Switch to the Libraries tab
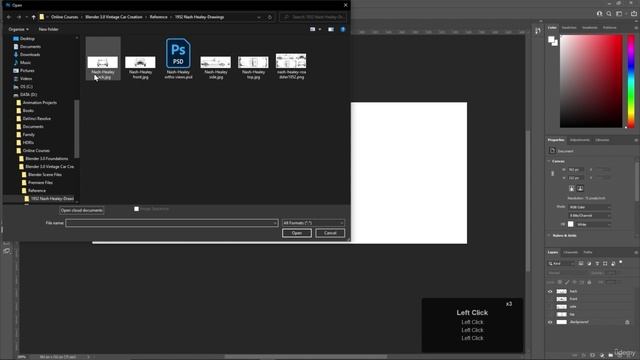Image resolution: width=640 pixels, height=360 pixels. coord(602,140)
